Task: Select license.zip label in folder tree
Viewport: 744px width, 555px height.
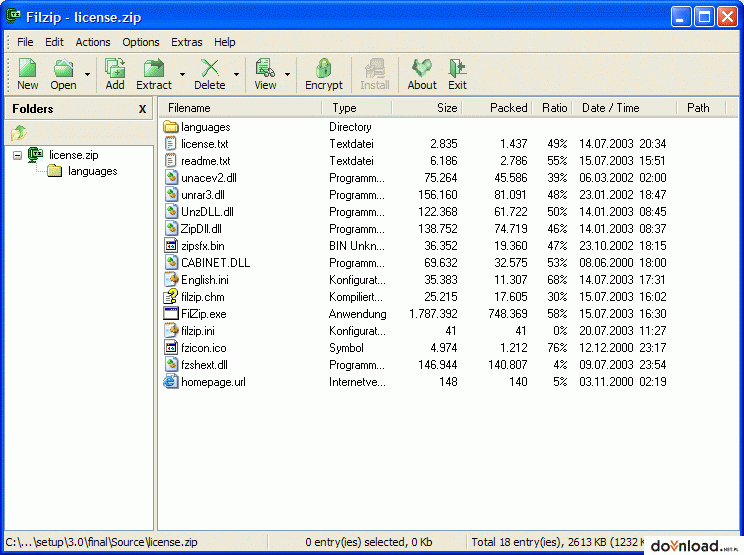Action: 74,155
